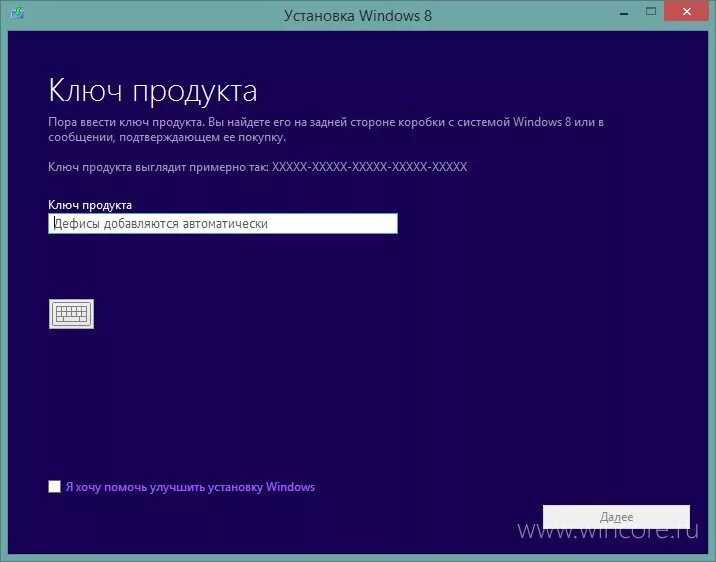Close the 'Установка Windows 8' window
The image size is (716, 562).
pos(686,12)
